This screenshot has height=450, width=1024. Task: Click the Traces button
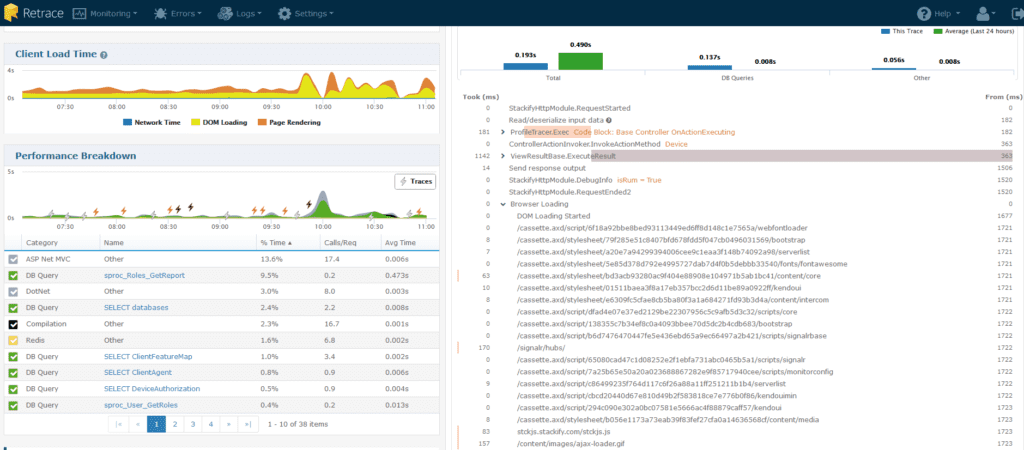pyautogui.click(x=415, y=182)
